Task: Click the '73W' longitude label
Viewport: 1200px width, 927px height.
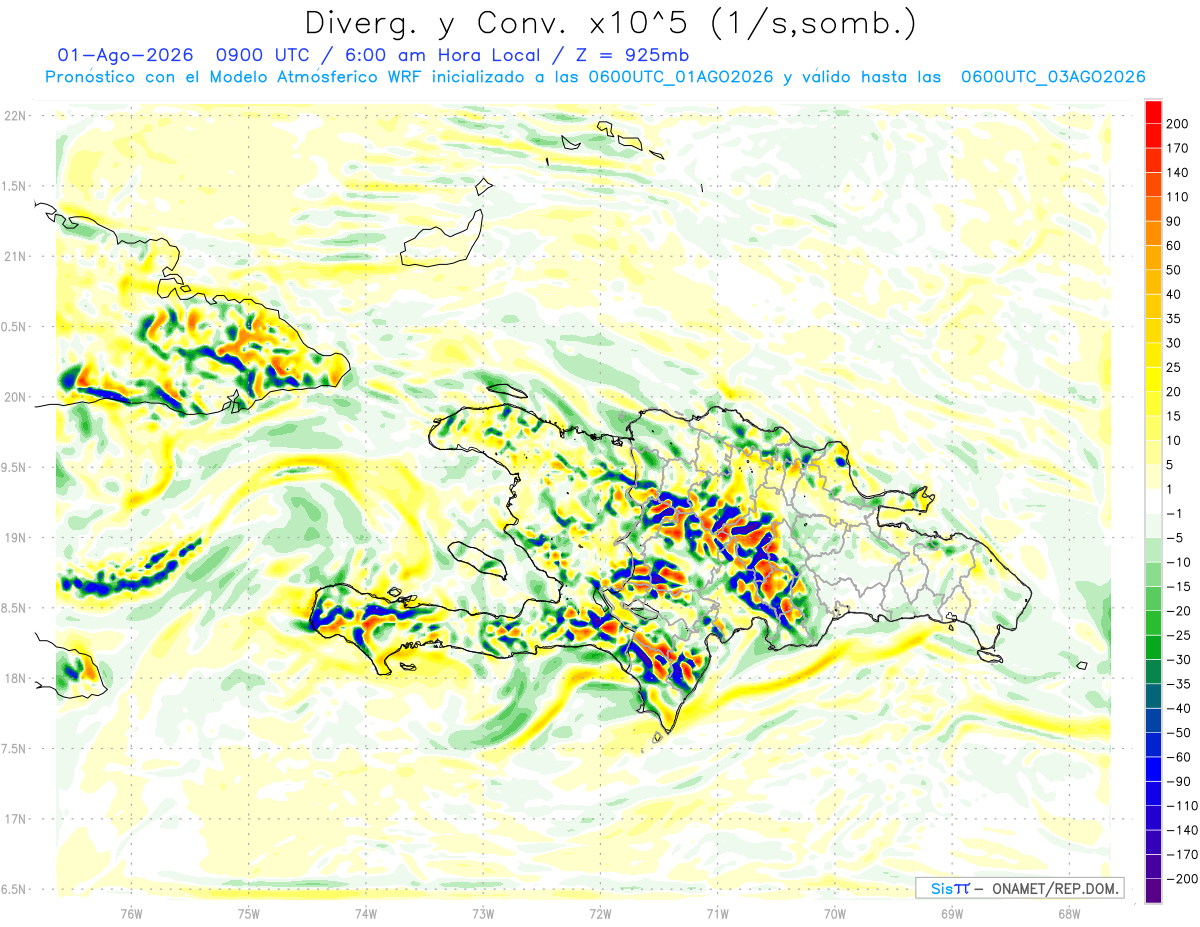Action: point(483,913)
